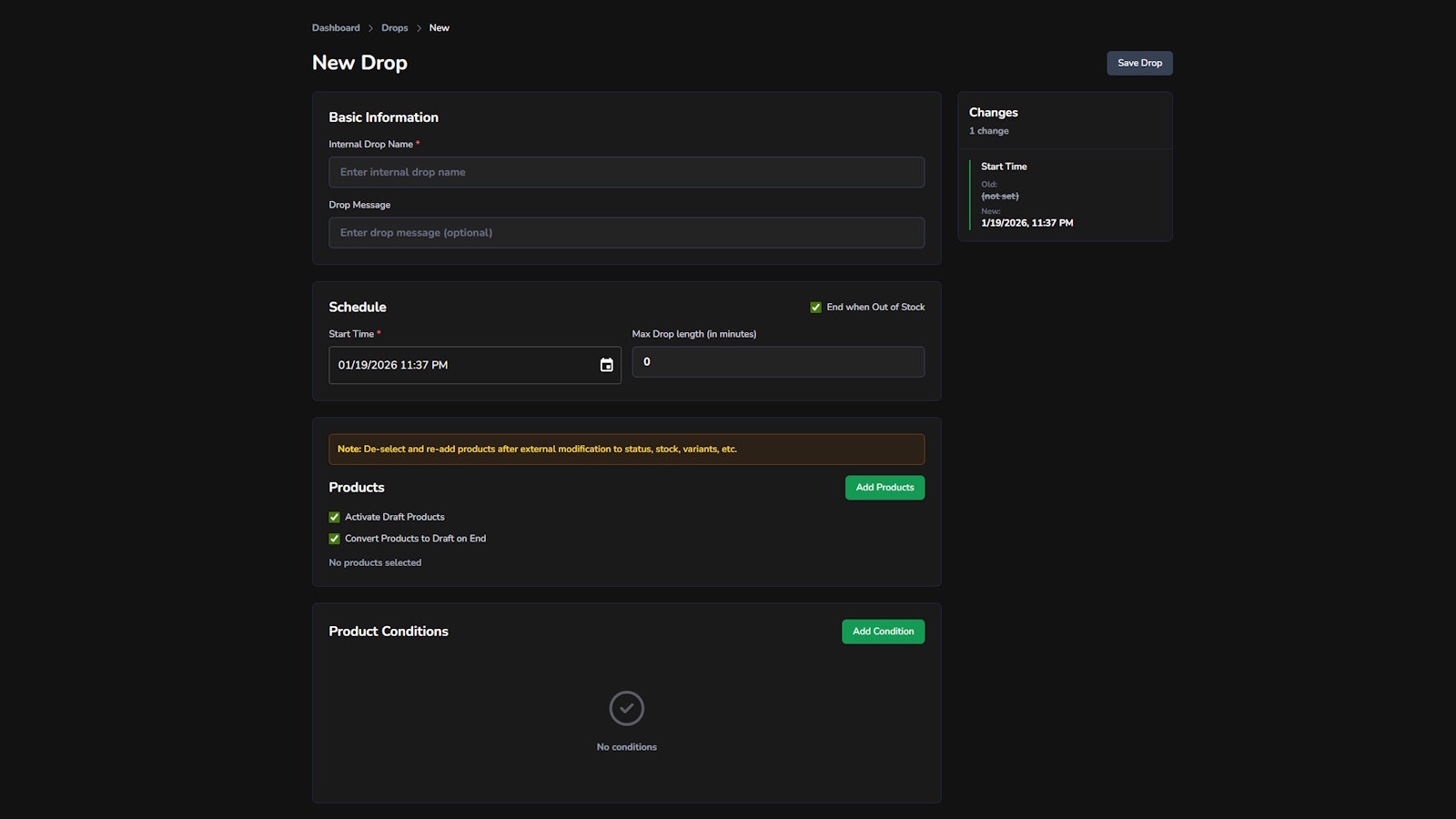The height and width of the screenshot is (819, 1456).
Task: Click the Max Drop length field
Action: point(777,361)
